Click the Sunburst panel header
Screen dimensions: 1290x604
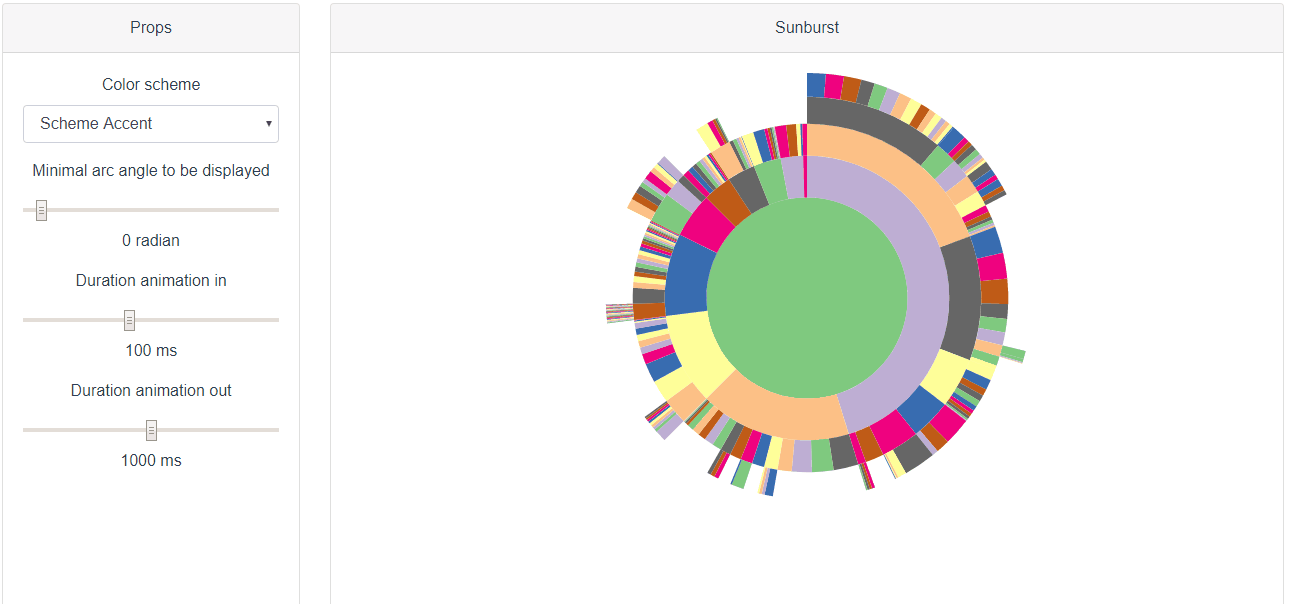click(806, 27)
